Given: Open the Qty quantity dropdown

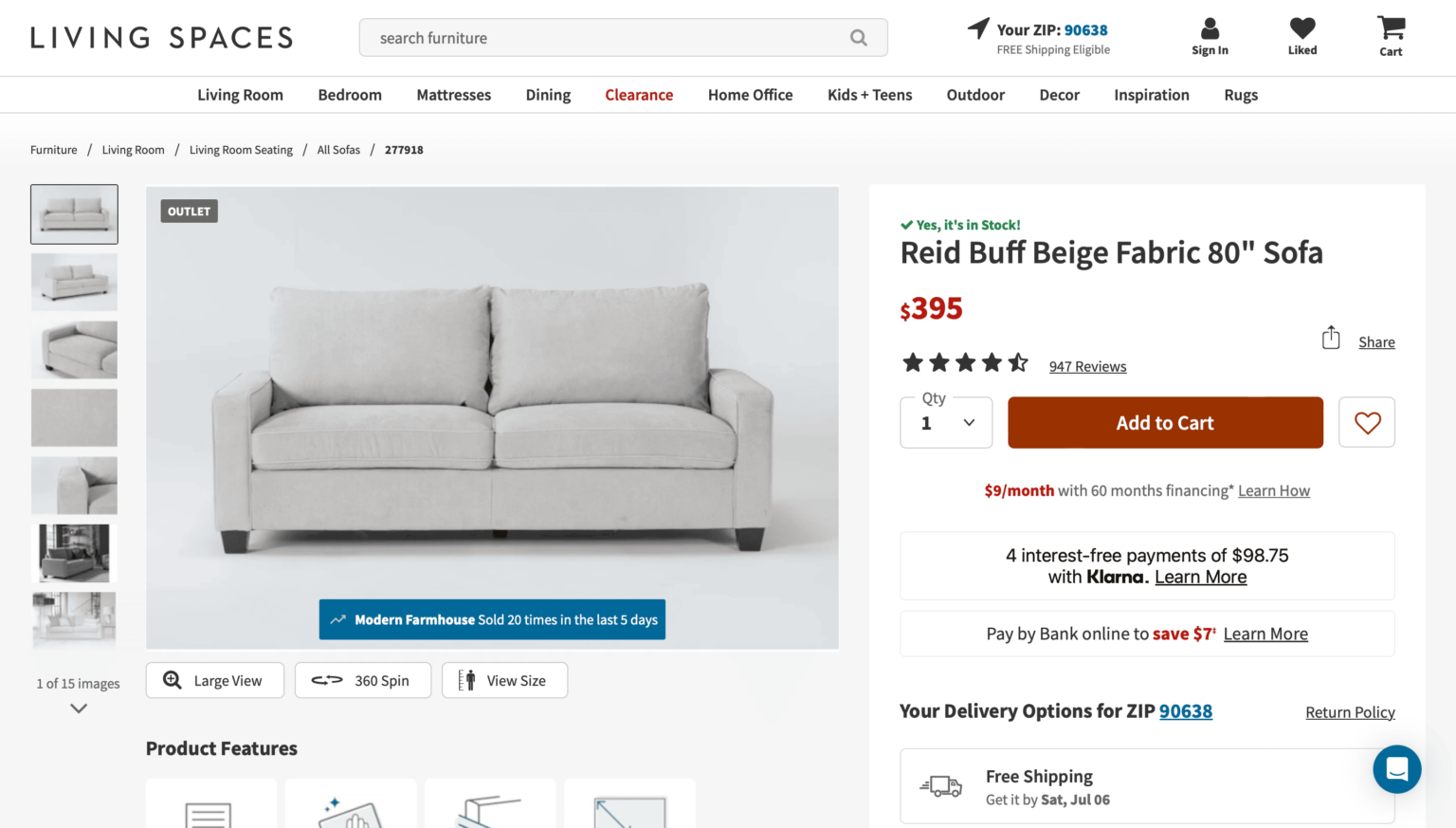Looking at the screenshot, I should 945,422.
